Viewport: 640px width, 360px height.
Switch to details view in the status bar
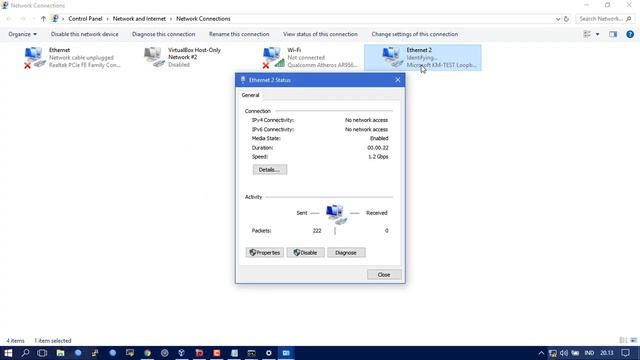623,340
